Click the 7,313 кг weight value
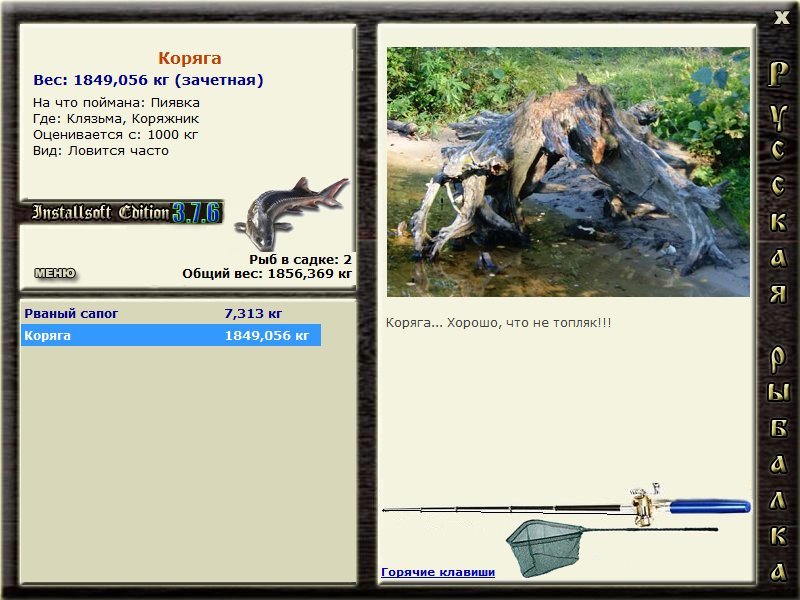The width and height of the screenshot is (800, 600). point(253,313)
